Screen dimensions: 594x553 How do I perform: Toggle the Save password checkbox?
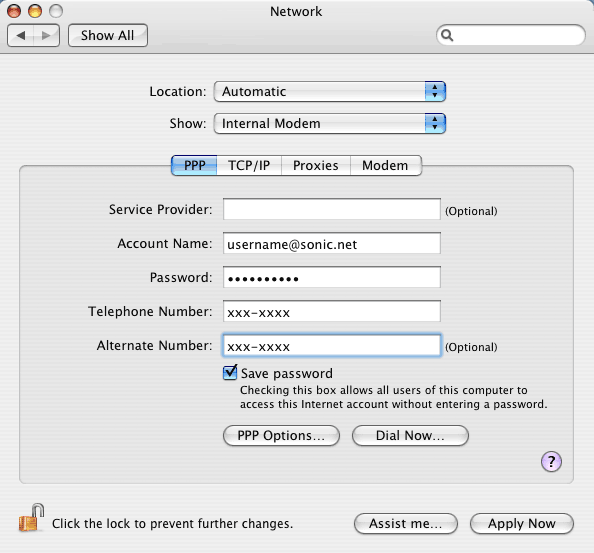tap(230, 373)
